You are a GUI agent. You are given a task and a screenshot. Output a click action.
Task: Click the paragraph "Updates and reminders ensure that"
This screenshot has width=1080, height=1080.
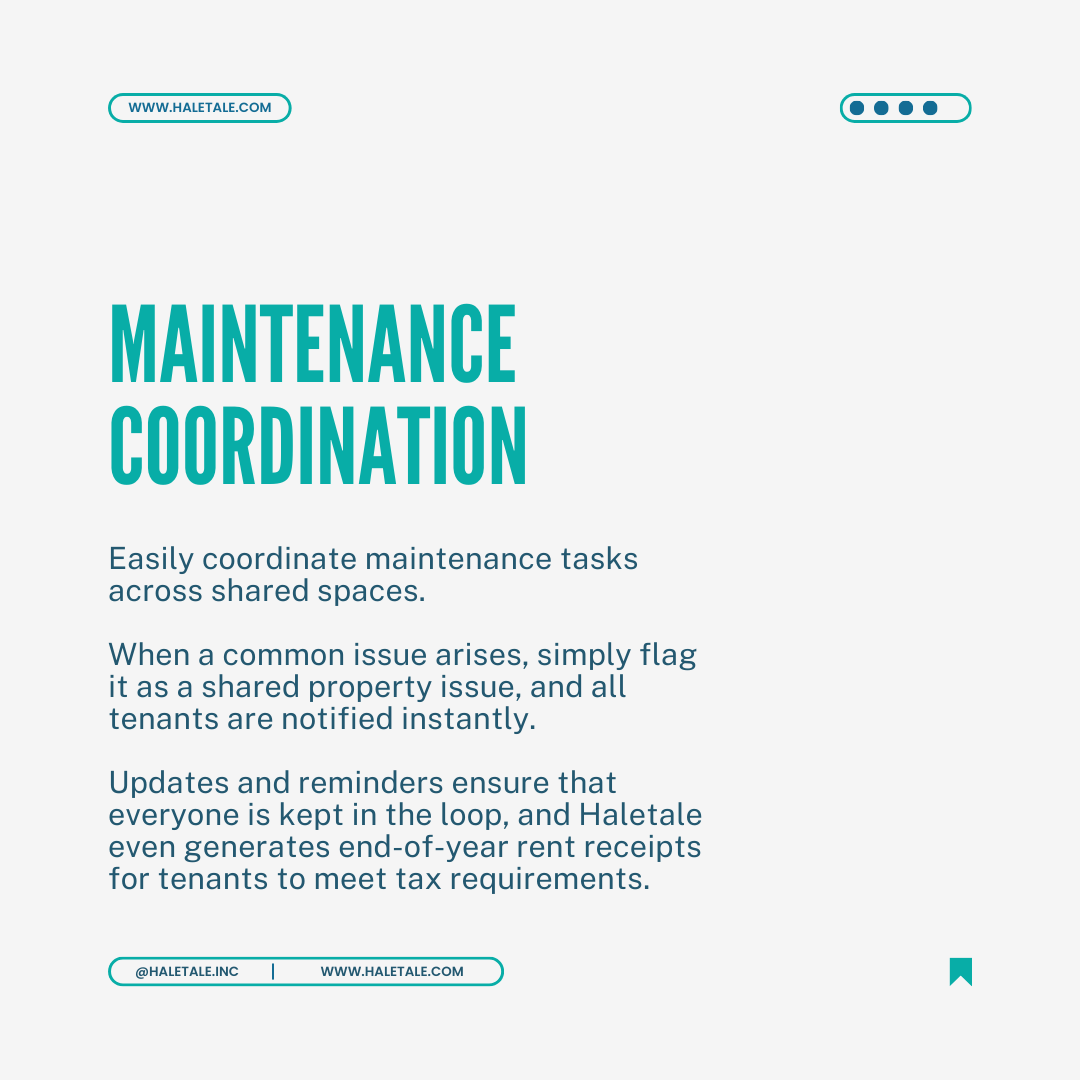point(405,831)
